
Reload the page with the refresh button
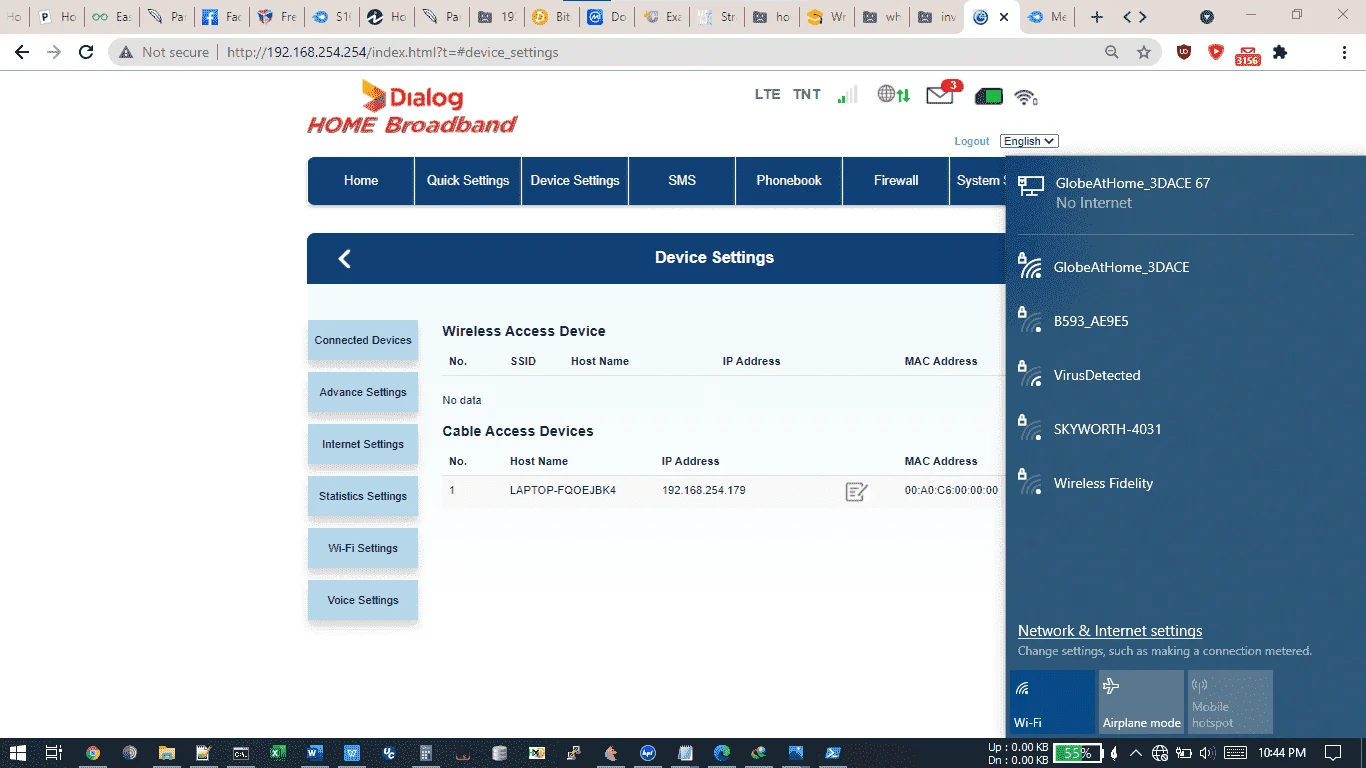tap(86, 52)
